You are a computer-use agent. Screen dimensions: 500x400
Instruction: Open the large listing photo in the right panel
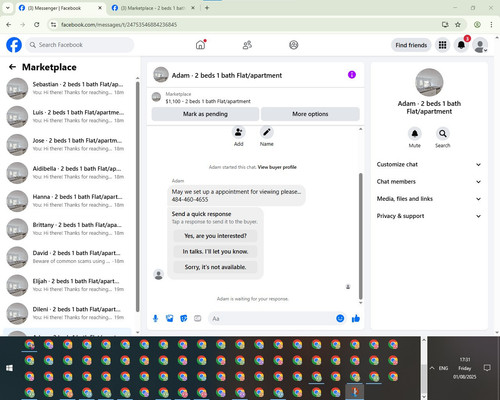[429, 82]
